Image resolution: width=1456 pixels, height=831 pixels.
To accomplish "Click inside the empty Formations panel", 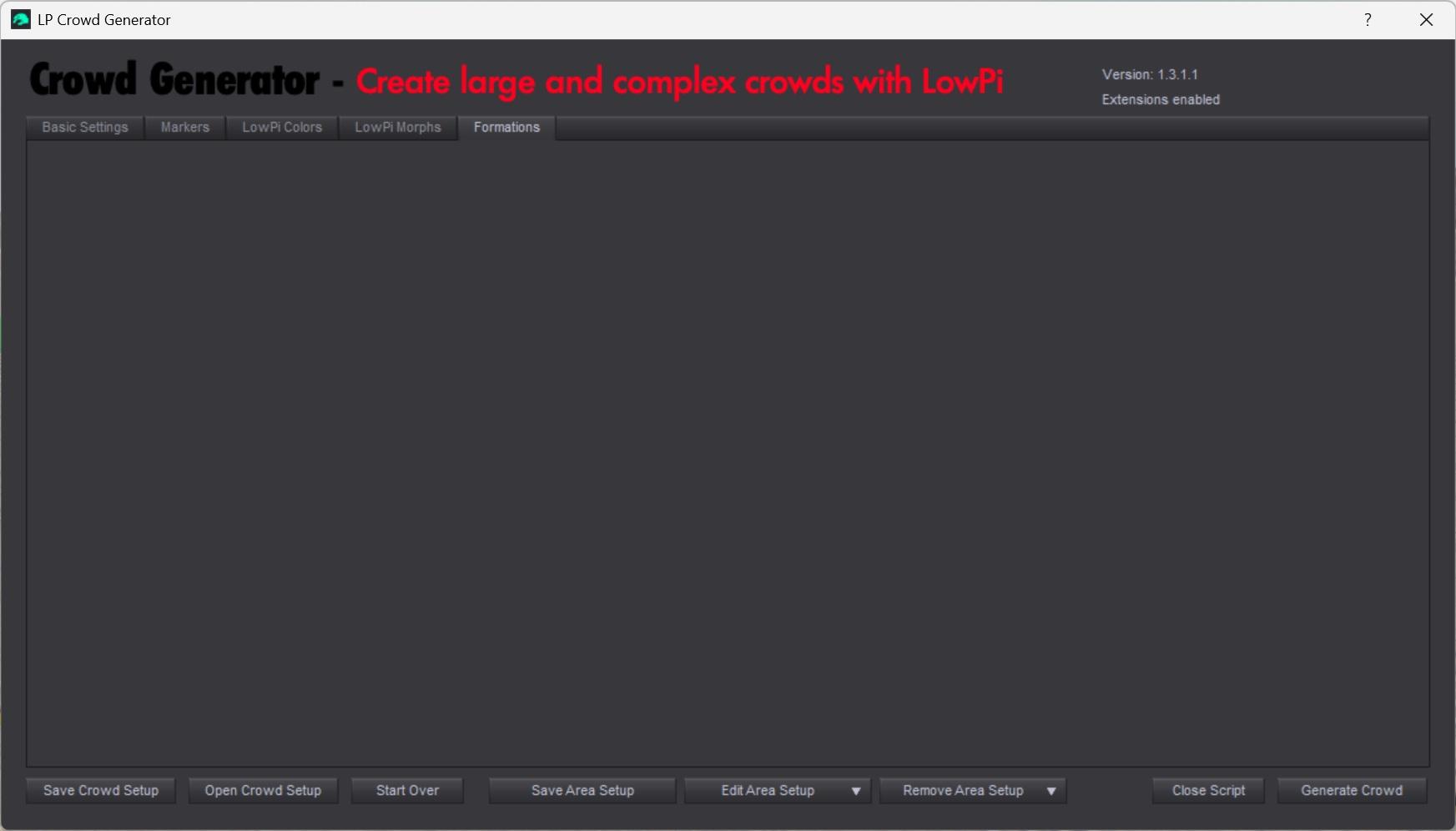I will pyautogui.click(x=728, y=453).
